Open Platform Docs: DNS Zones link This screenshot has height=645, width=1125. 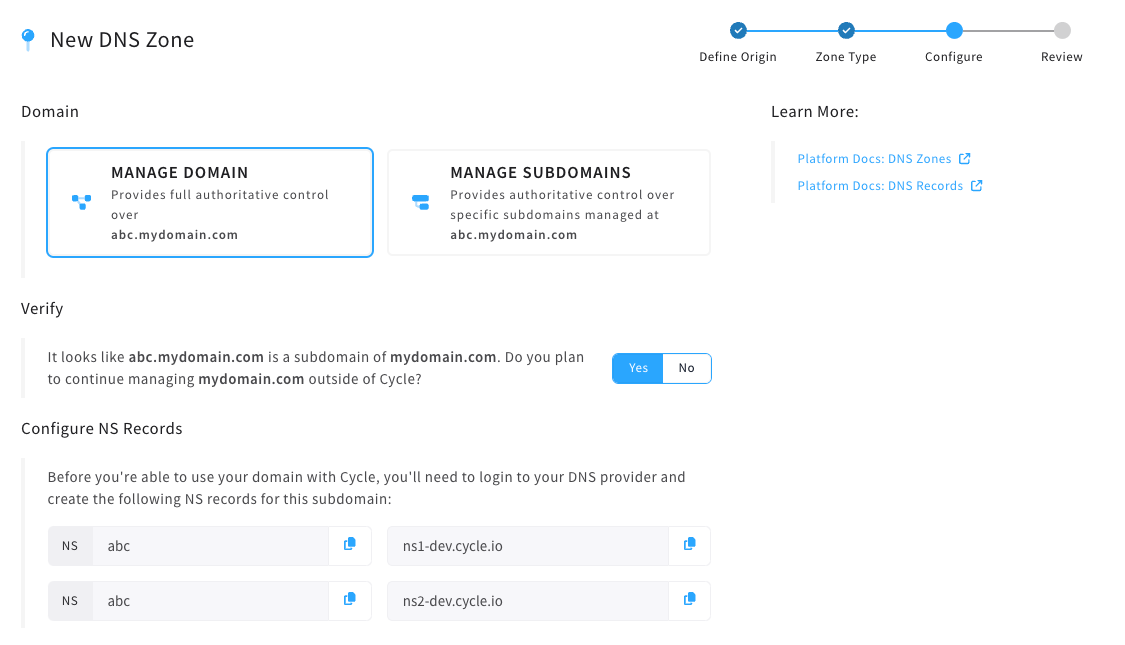click(874, 159)
